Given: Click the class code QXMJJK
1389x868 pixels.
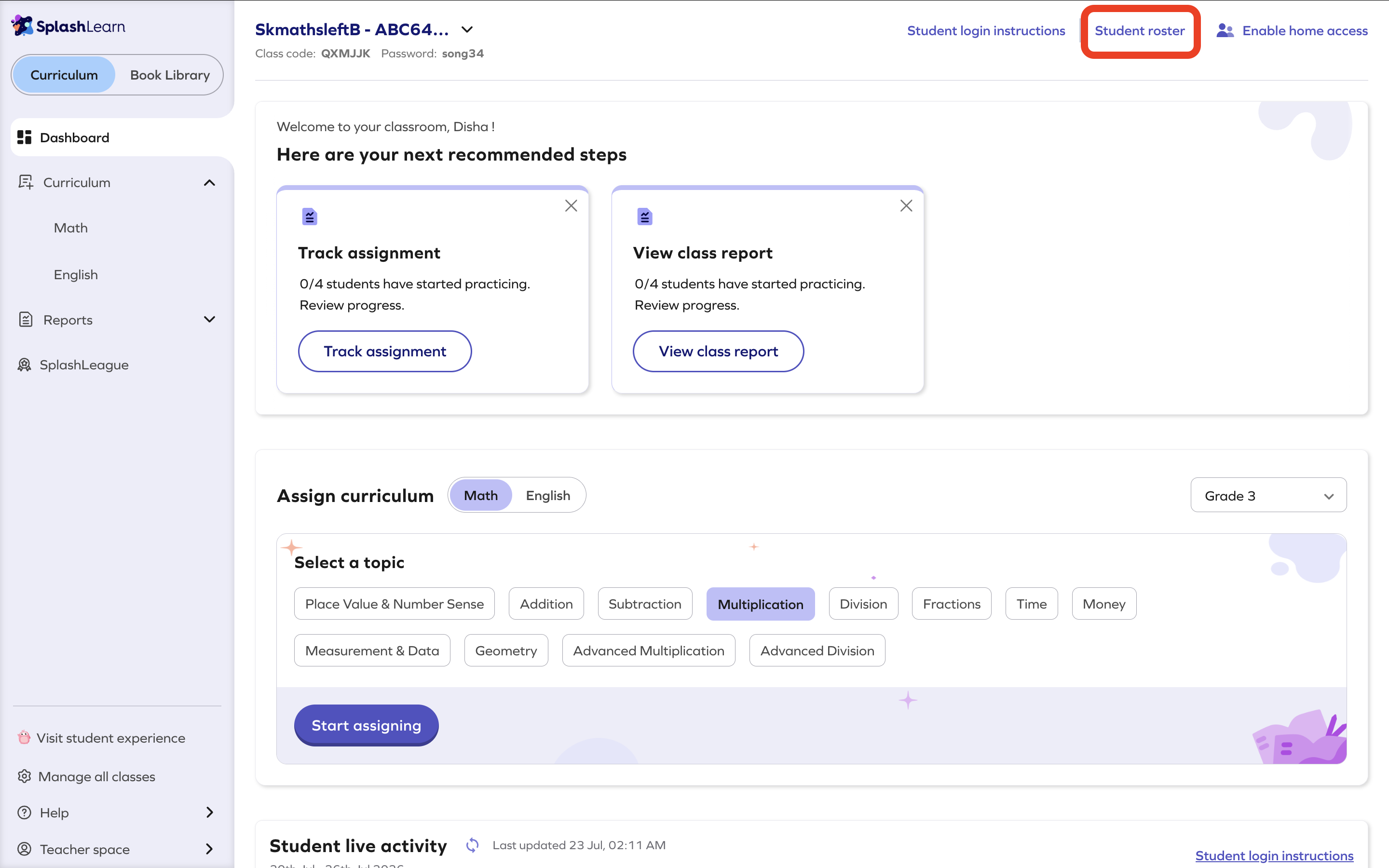Looking at the screenshot, I should 345,54.
